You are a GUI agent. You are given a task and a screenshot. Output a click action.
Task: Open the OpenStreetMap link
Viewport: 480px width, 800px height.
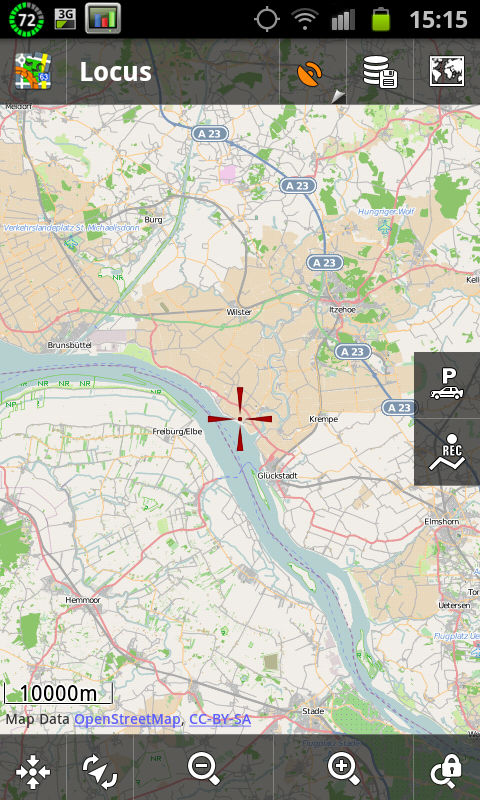(x=127, y=719)
